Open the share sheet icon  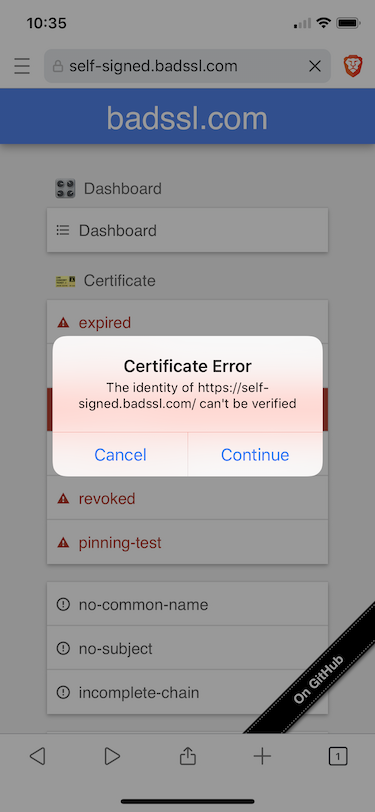coord(188,756)
